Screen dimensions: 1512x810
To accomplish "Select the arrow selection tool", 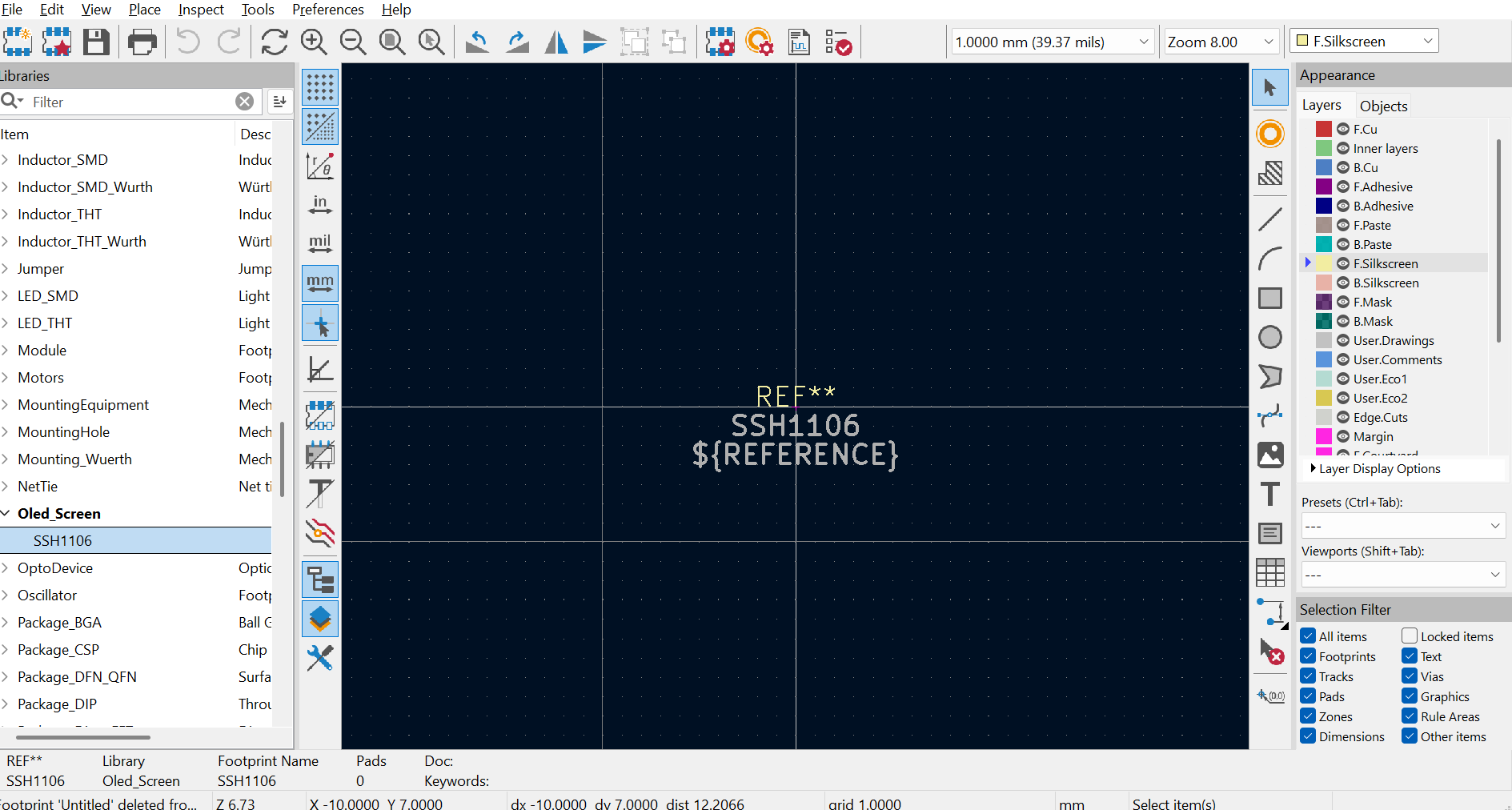I will (x=1270, y=87).
